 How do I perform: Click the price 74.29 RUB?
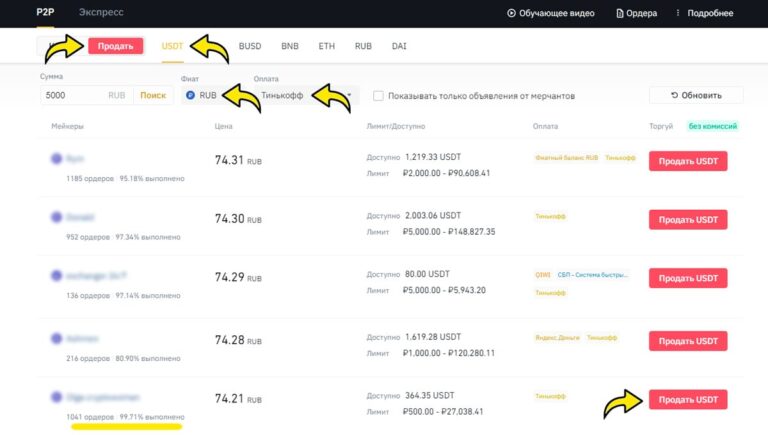click(x=238, y=277)
